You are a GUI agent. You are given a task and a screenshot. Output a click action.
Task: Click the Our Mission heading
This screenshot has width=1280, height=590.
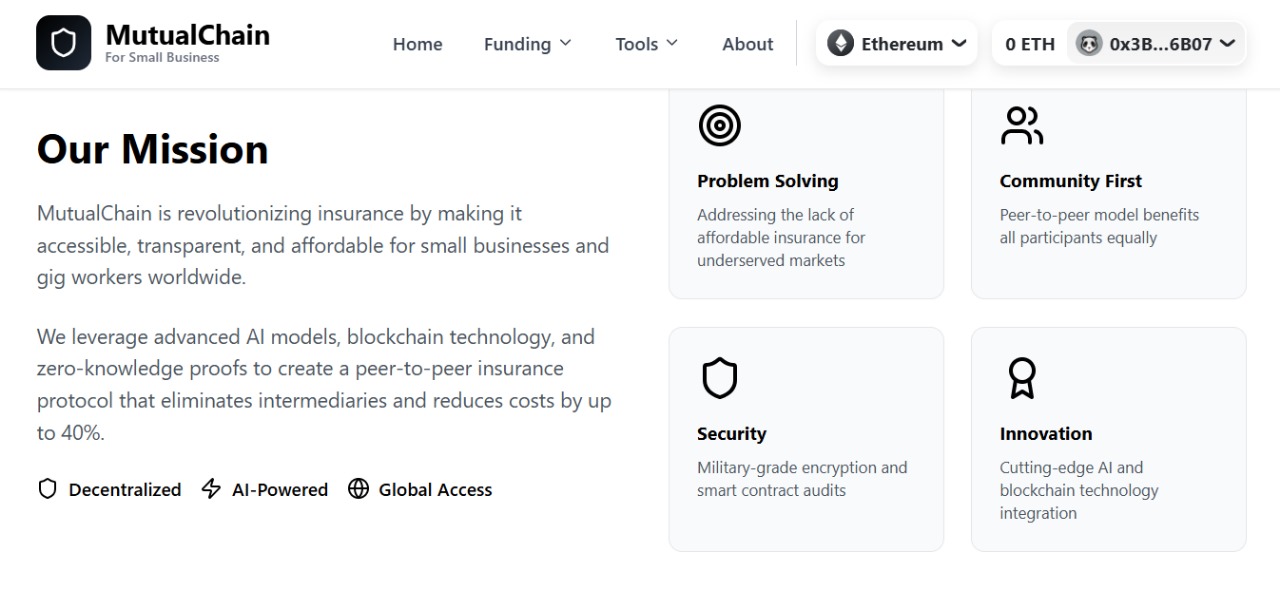152,150
